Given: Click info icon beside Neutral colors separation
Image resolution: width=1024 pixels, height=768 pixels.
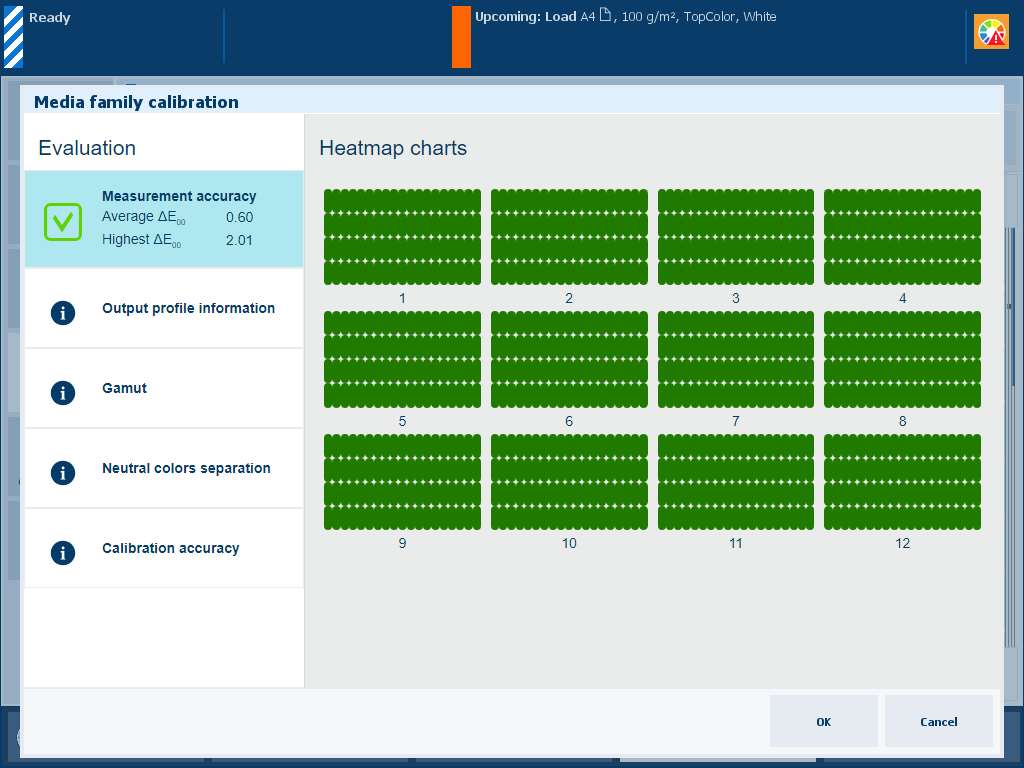Looking at the screenshot, I should click(63, 472).
